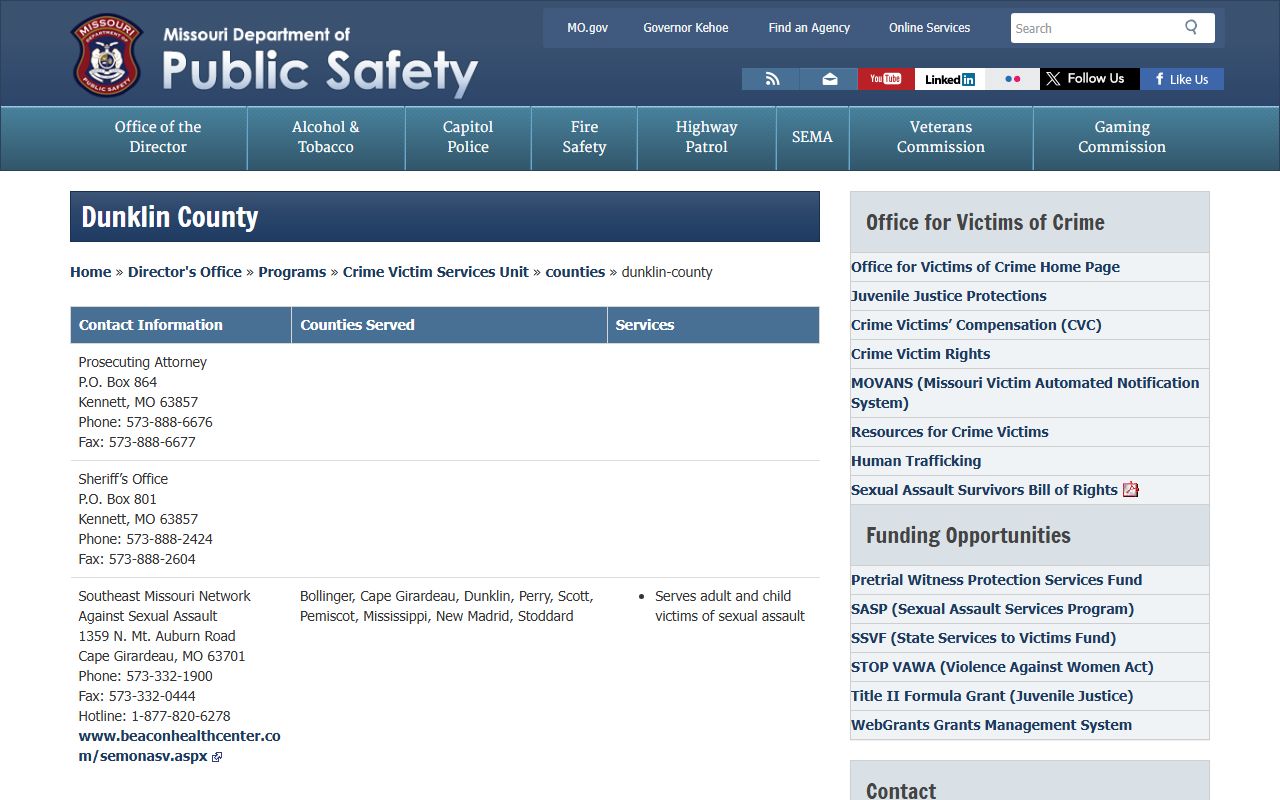Click the counties breadcrumb link
Screen dimensions: 1280x800
point(575,272)
